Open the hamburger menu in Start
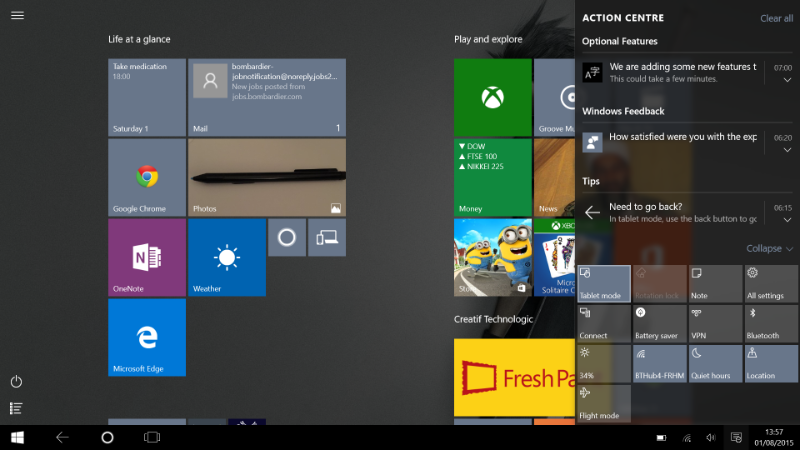This screenshot has height=450, width=800. (17, 16)
